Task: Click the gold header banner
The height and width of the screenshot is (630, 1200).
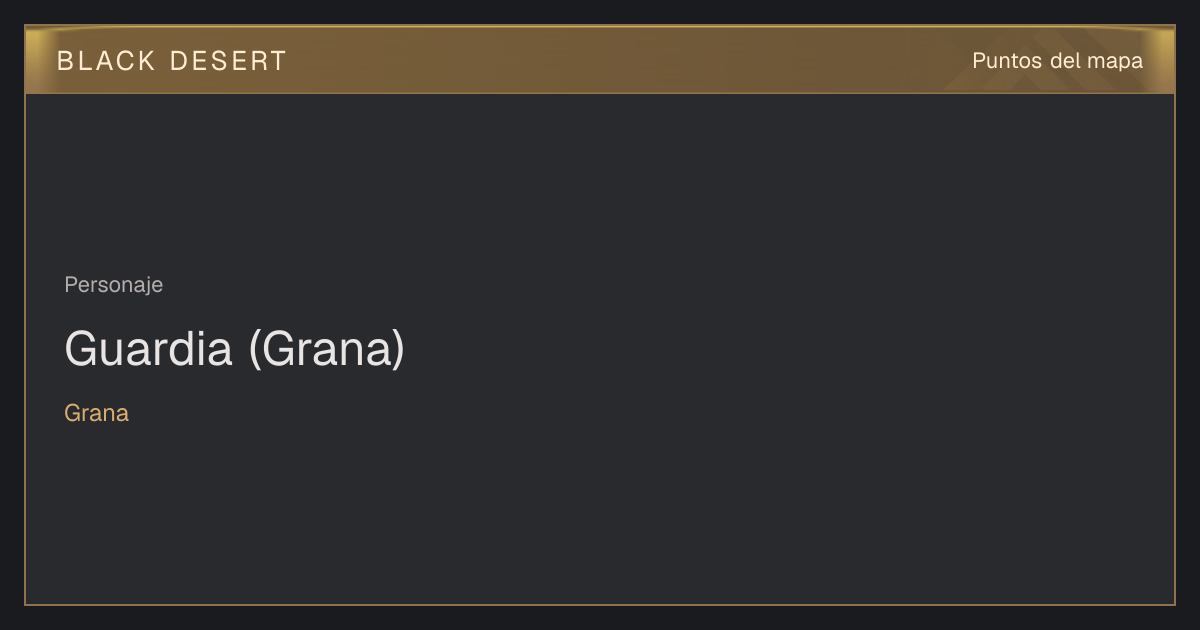Action: (x=600, y=60)
